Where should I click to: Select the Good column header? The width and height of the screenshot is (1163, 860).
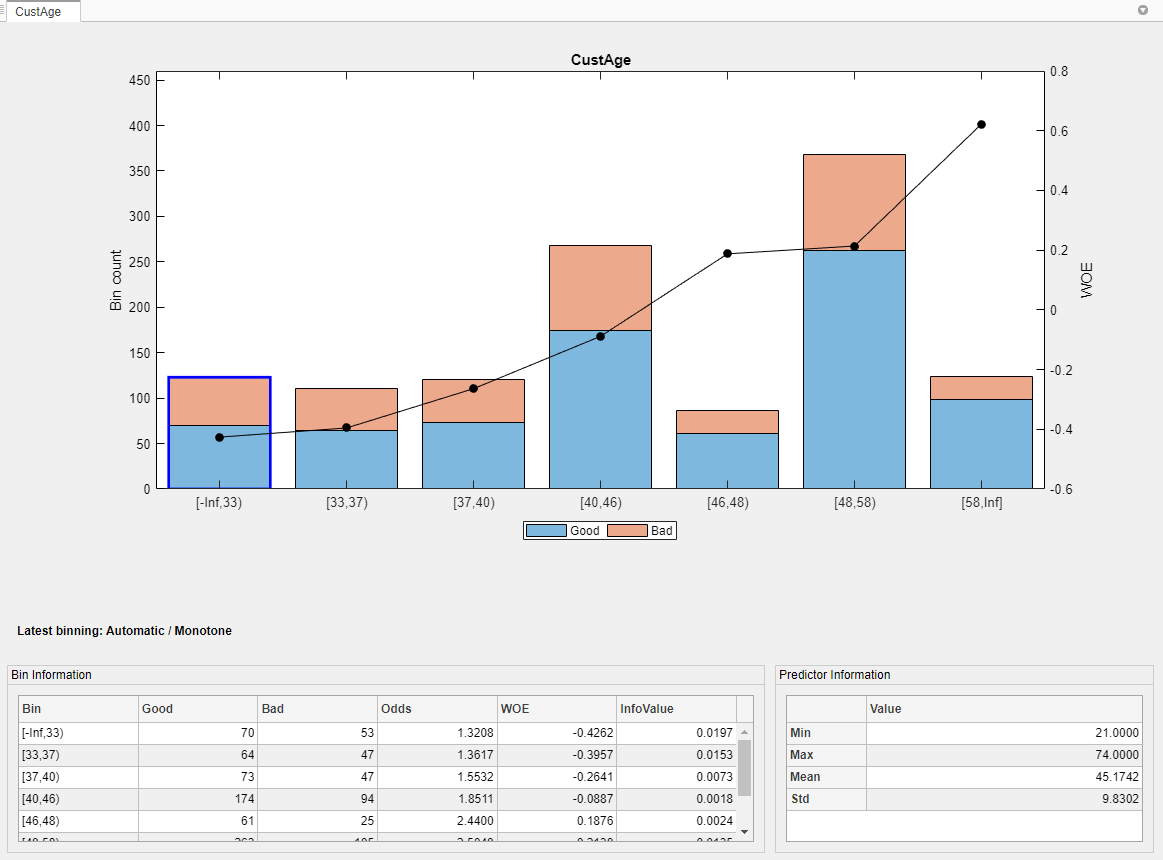coord(160,708)
